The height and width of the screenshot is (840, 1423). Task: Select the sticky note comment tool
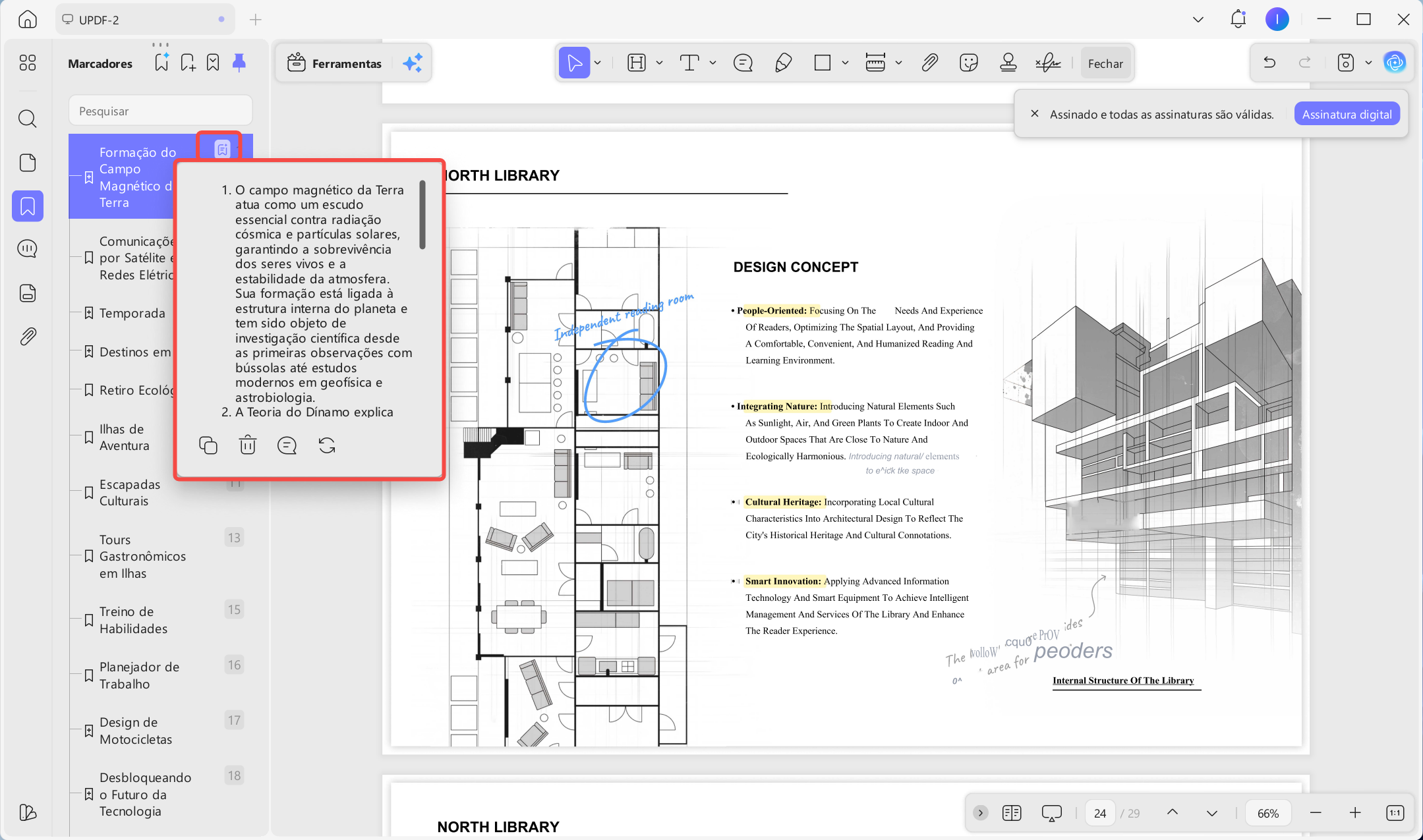pyautogui.click(x=743, y=63)
